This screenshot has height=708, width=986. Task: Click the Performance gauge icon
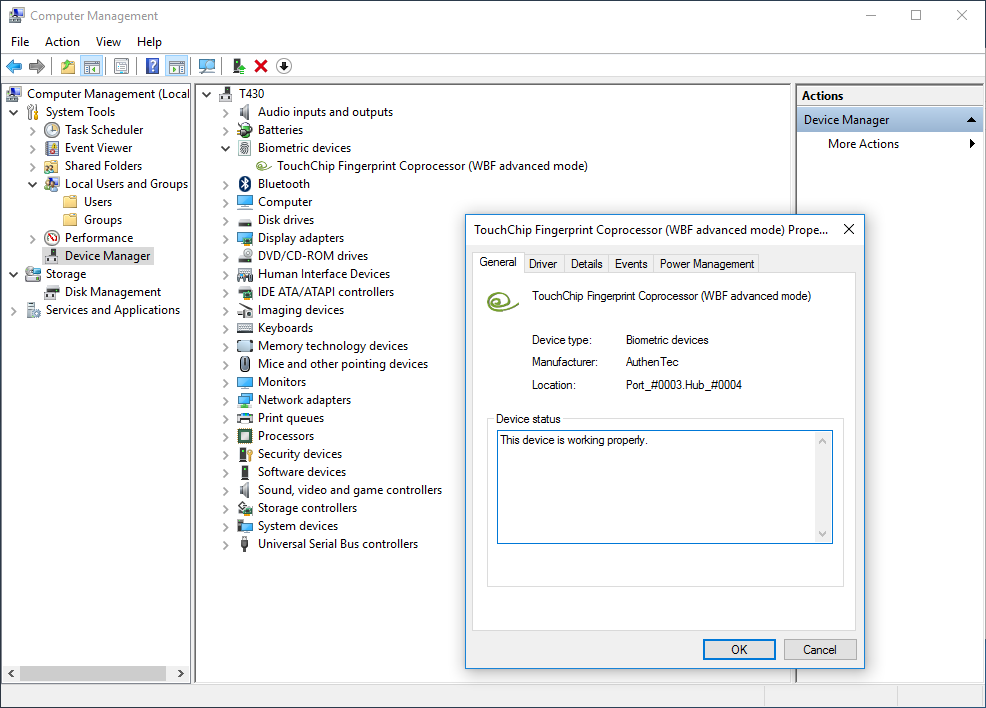[x=52, y=238]
